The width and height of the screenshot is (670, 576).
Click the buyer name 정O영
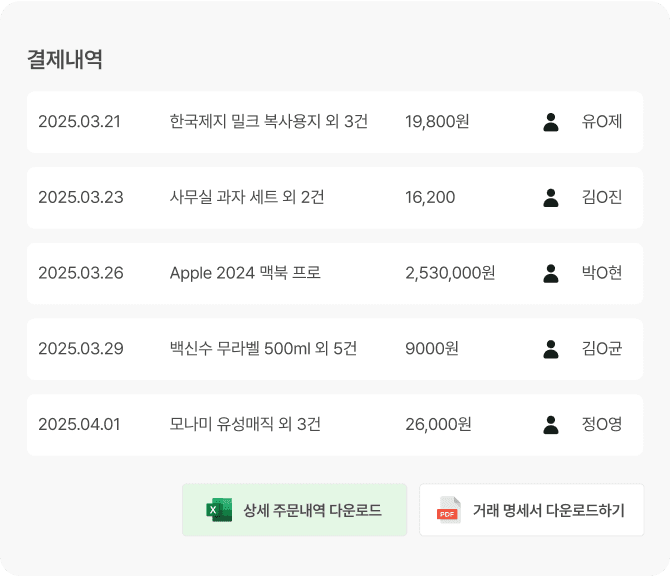(602, 424)
